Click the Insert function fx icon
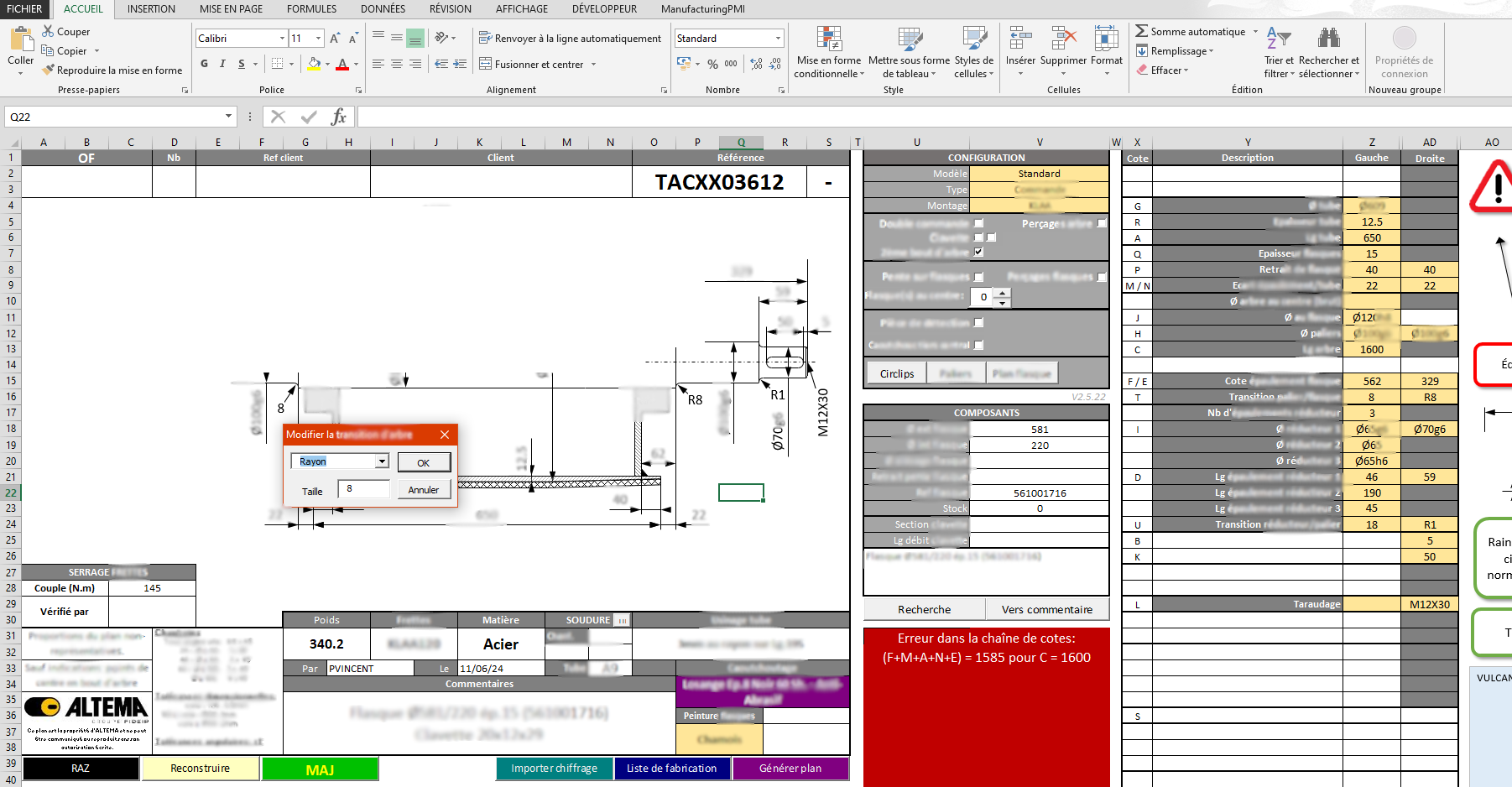Viewport: 1512px width, 787px height. (x=338, y=117)
